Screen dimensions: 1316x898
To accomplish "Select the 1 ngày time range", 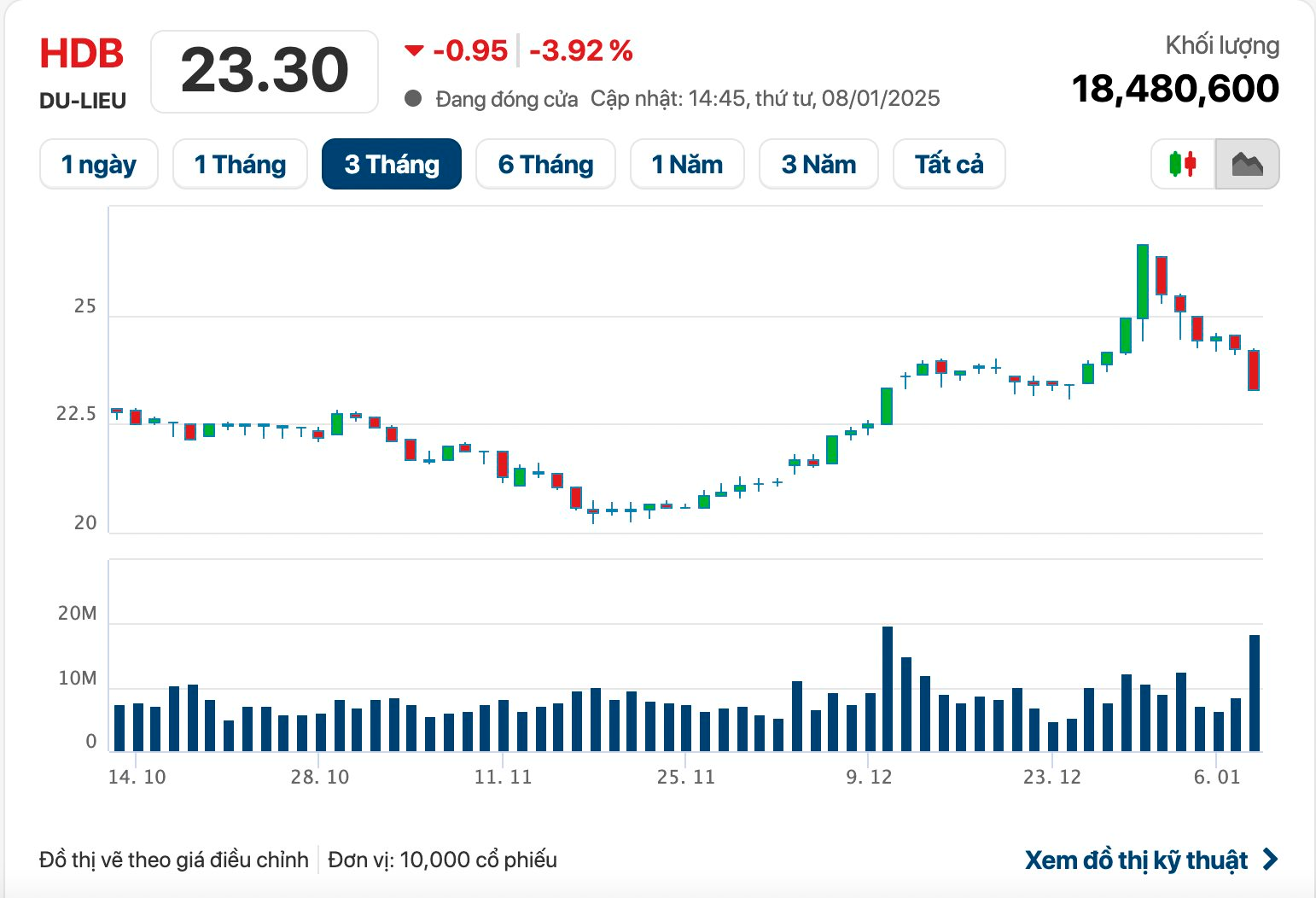I will [99, 164].
